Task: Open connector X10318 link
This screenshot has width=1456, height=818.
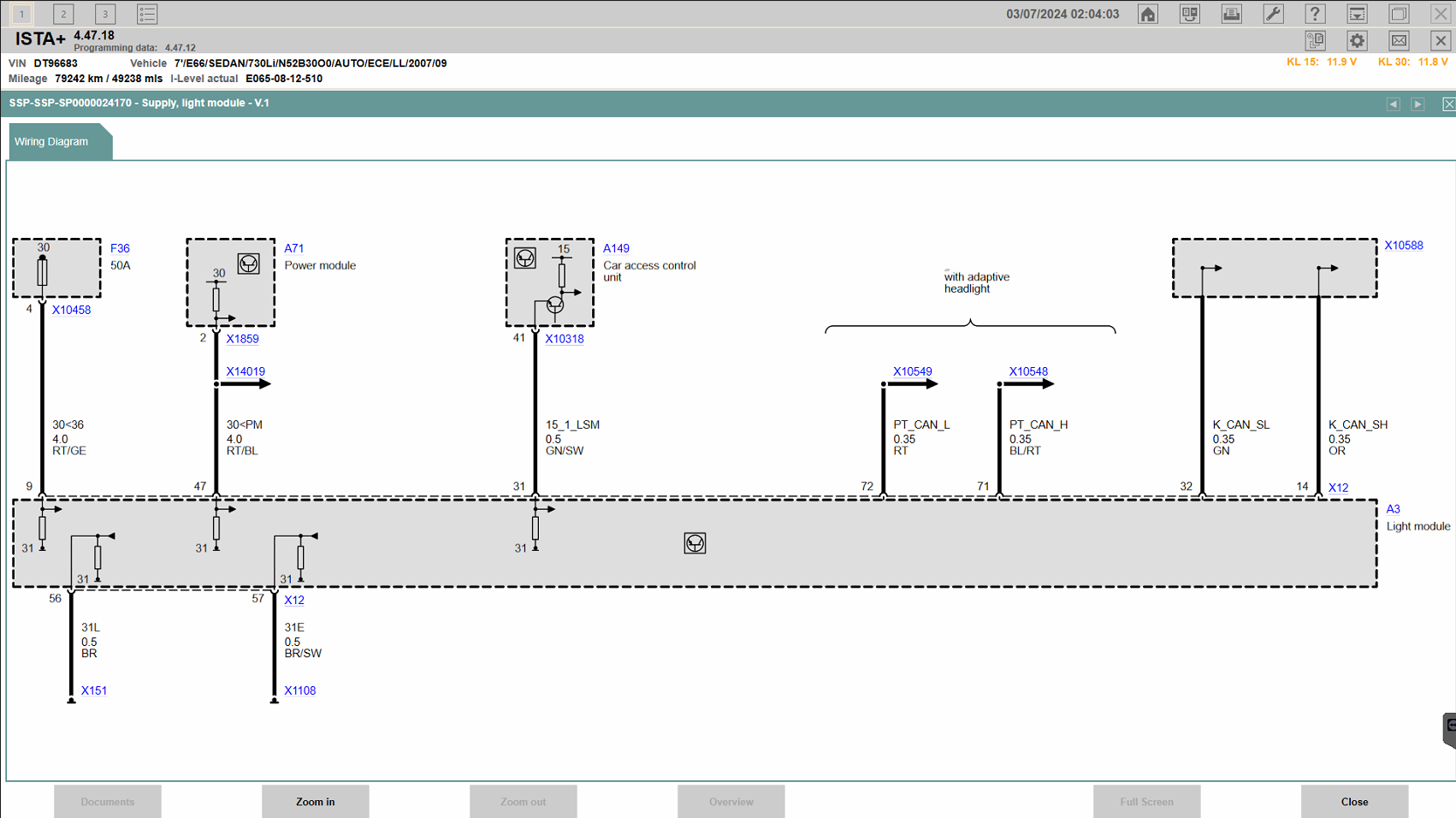Action: (565, 339)
